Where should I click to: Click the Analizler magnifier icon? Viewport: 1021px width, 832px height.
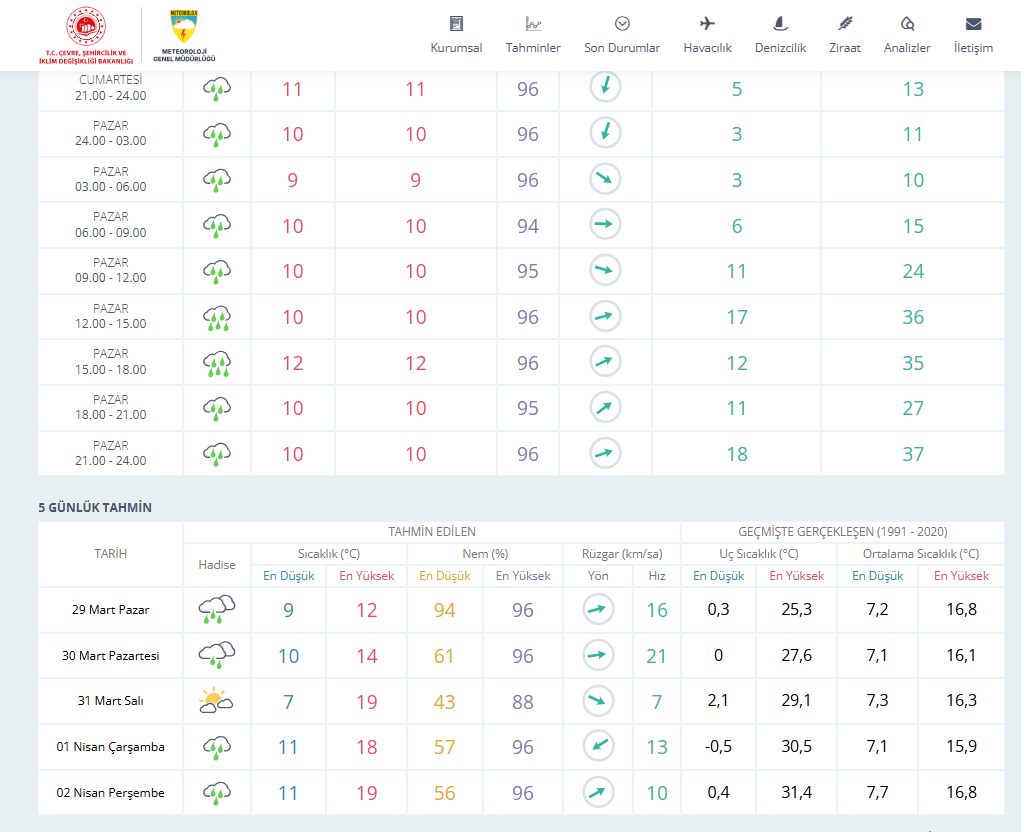[x=907, y=24]
